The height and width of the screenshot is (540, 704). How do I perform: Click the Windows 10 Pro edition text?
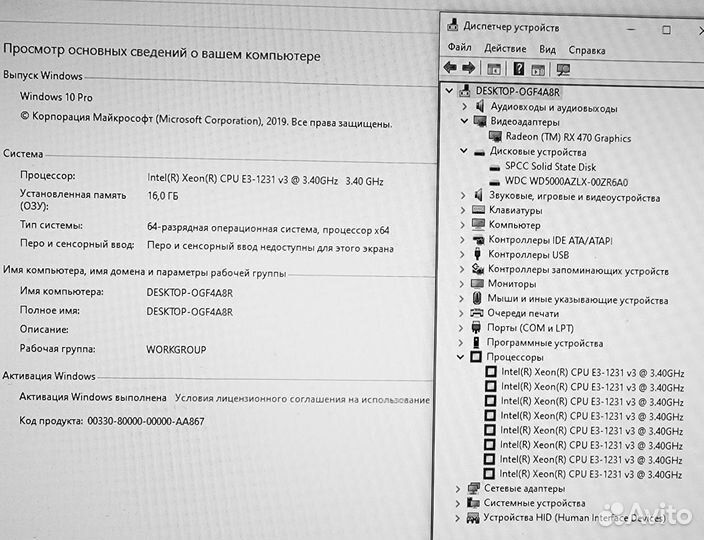(56, 97)
